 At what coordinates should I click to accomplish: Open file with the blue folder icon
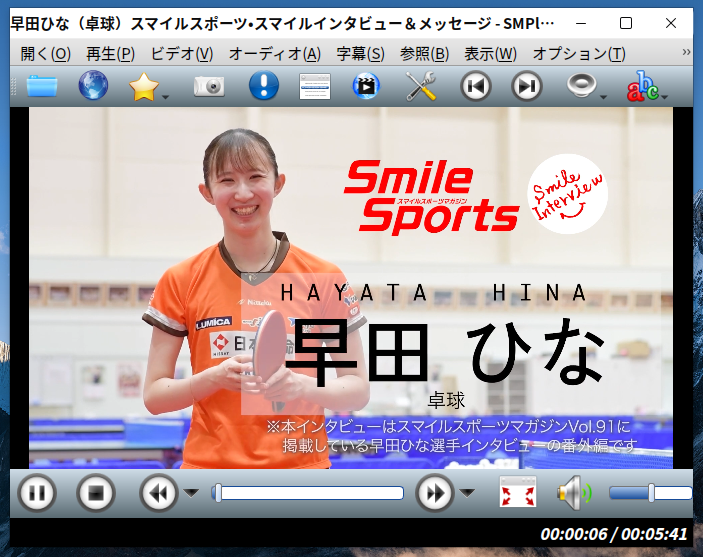[x=42, y=86]
